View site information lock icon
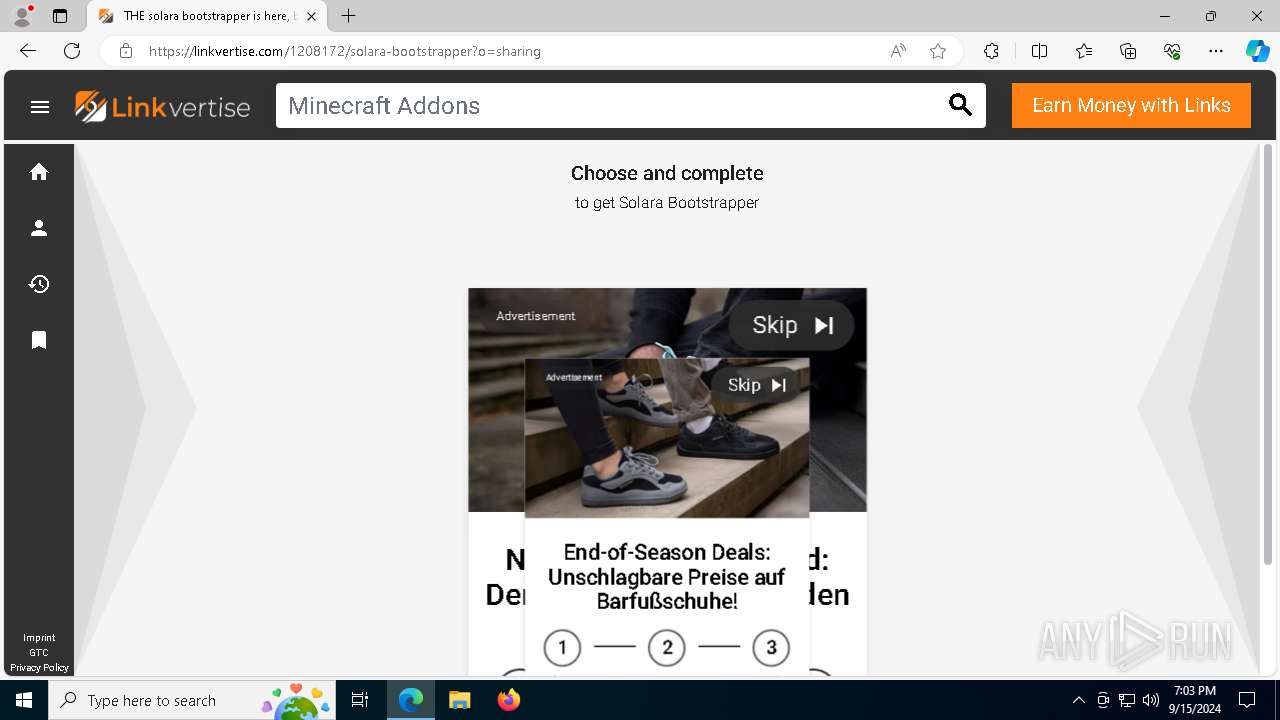The width and height of the screenshot is (1280, 720). (126, 51)
